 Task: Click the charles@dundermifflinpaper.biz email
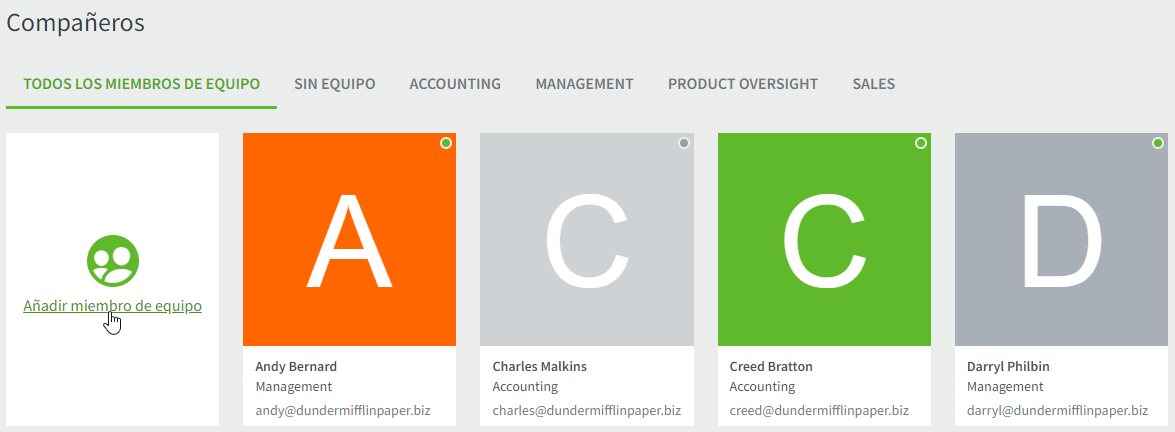[x=587, y=411]
